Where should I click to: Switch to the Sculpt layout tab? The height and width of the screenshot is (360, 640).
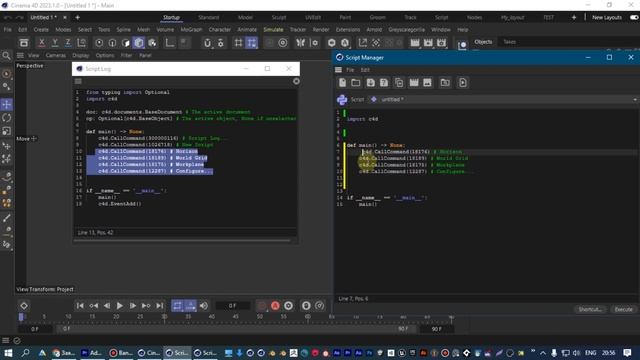[279, 18]
